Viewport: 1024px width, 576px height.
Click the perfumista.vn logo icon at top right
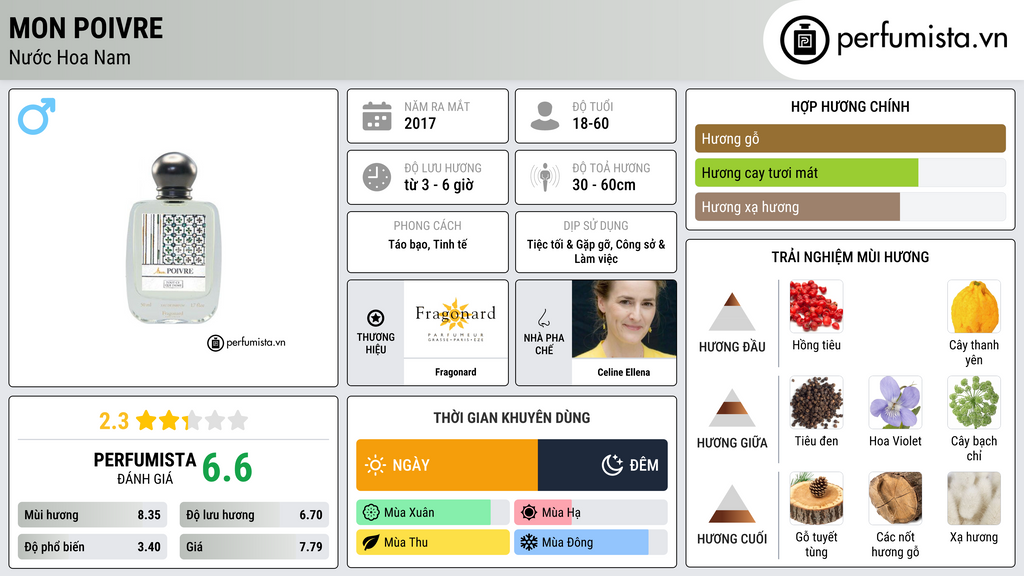pos(804,40)
